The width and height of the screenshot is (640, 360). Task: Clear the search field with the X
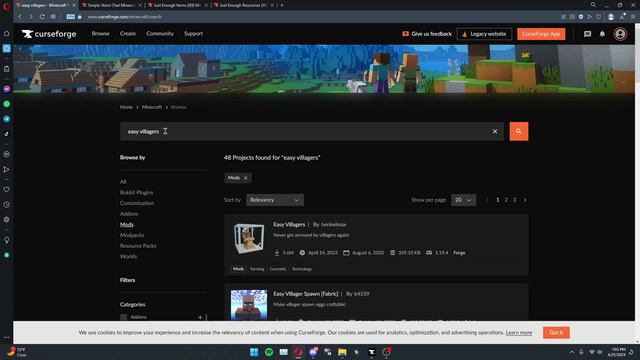[495, 131]
